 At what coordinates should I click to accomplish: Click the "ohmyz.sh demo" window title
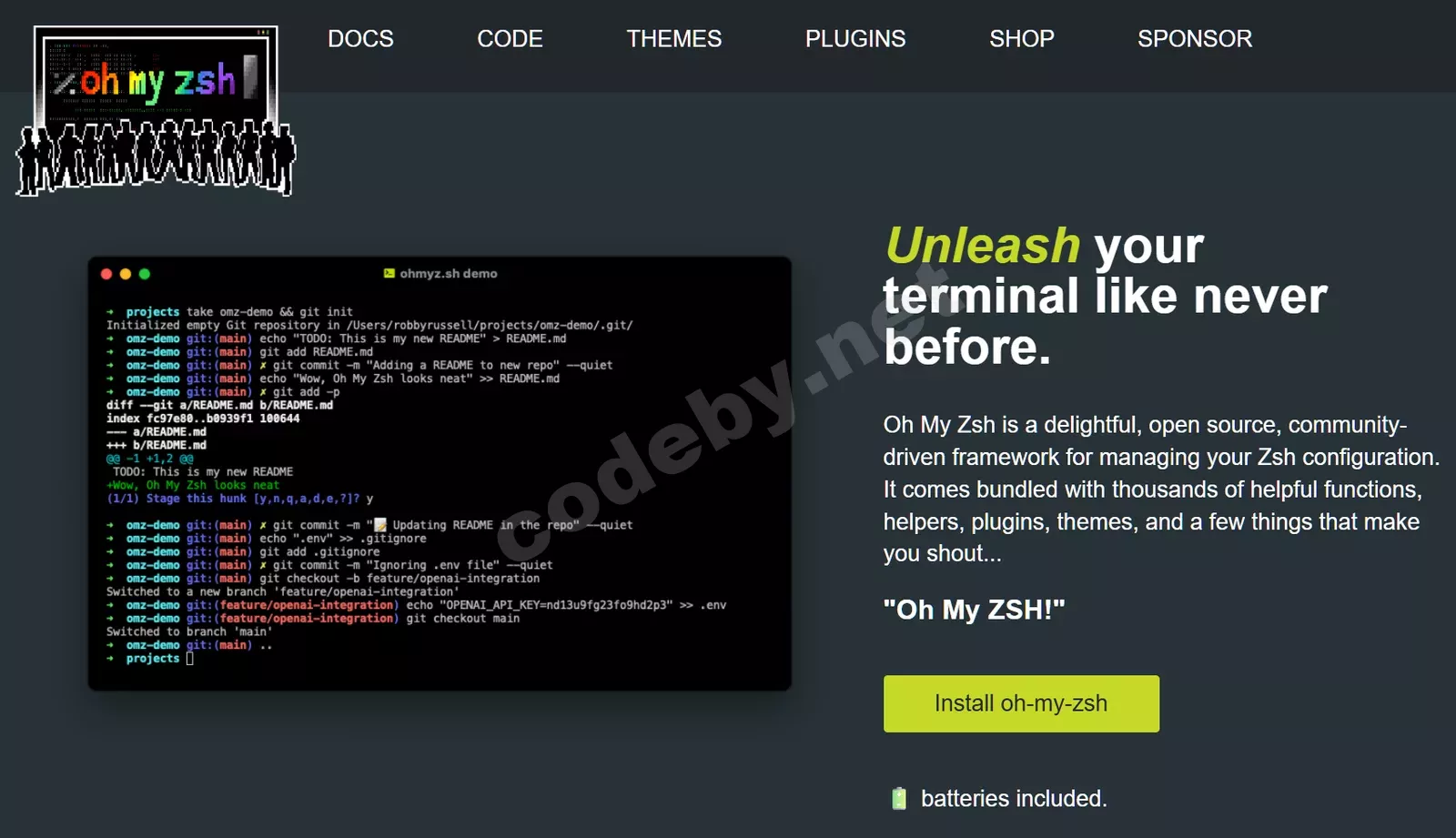449,273
